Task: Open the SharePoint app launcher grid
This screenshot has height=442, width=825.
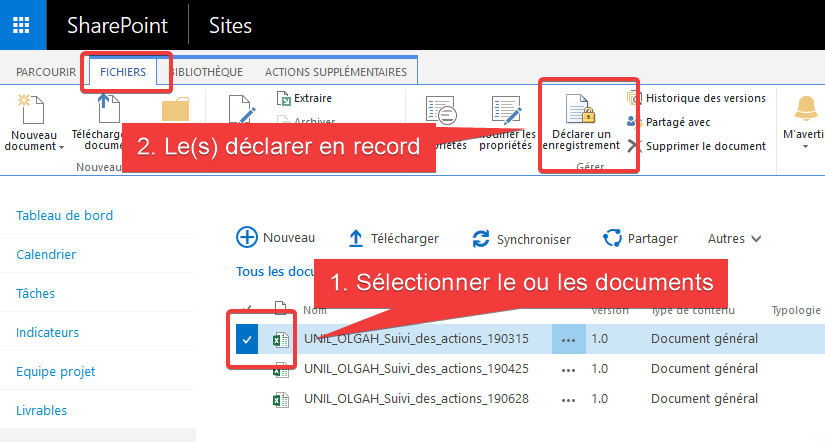Action: point(21,25)
